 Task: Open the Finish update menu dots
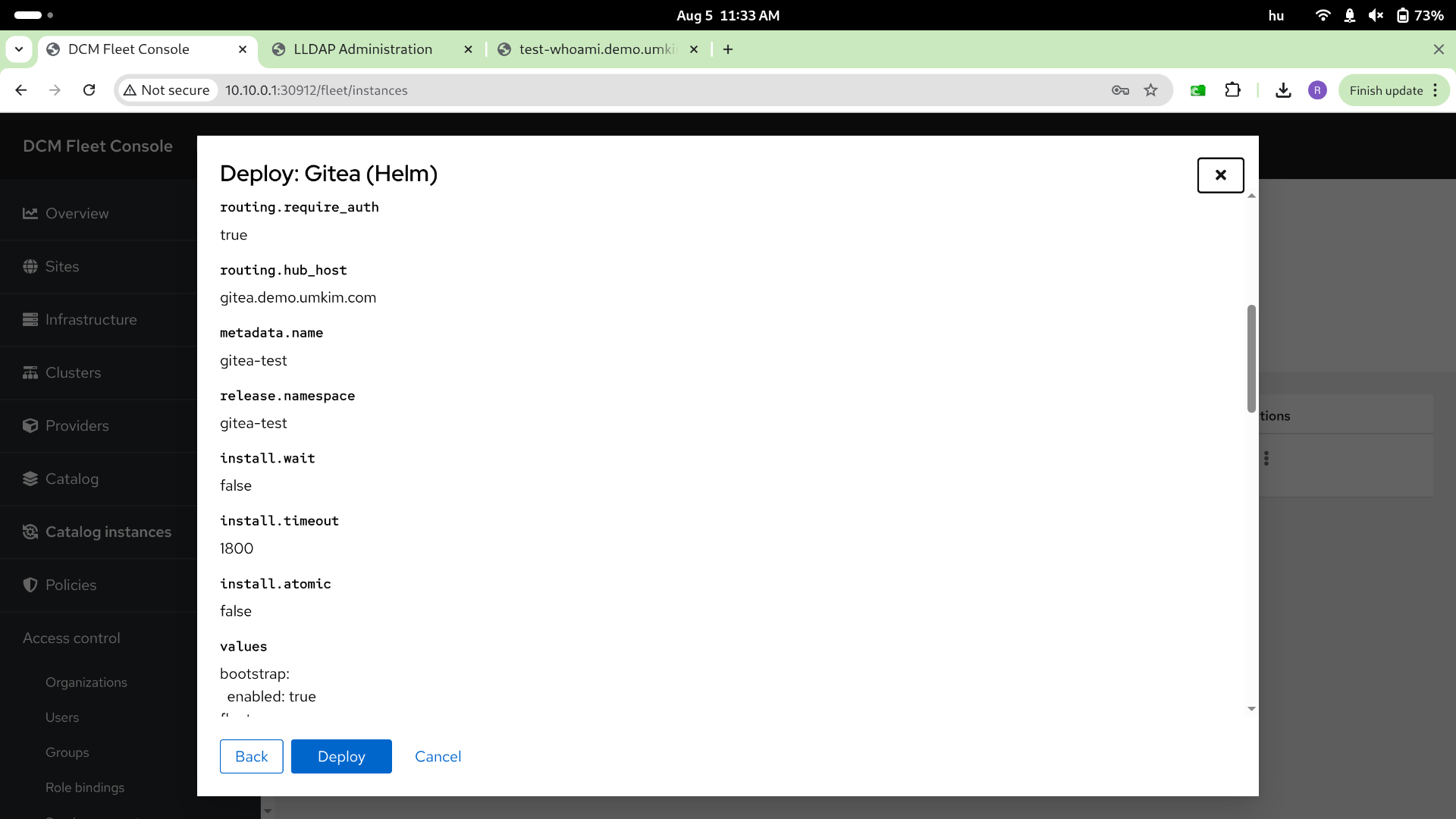1436,90
